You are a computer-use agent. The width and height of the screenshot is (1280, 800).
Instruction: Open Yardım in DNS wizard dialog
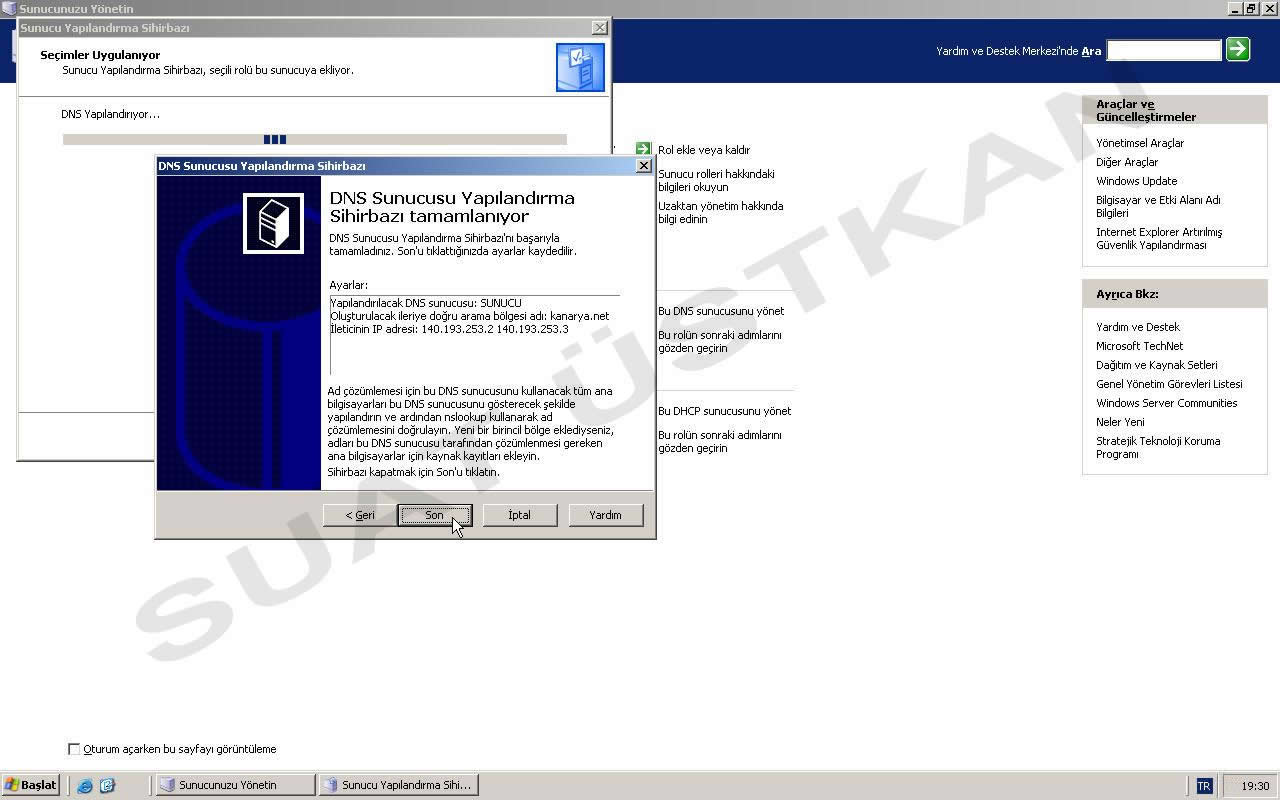[605, 515]
